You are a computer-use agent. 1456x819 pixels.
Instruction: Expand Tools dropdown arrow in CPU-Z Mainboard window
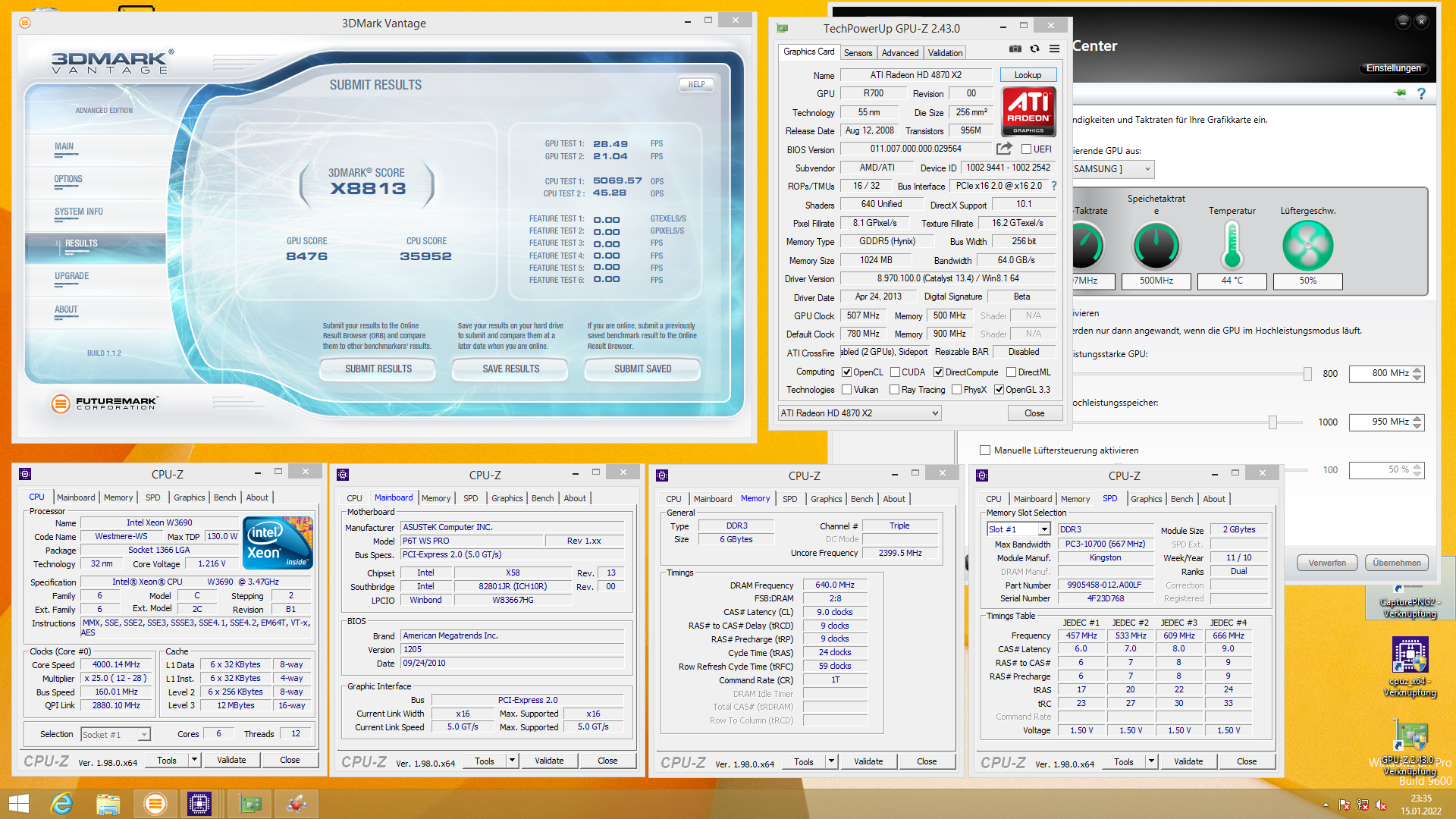(x=512, y=761)
